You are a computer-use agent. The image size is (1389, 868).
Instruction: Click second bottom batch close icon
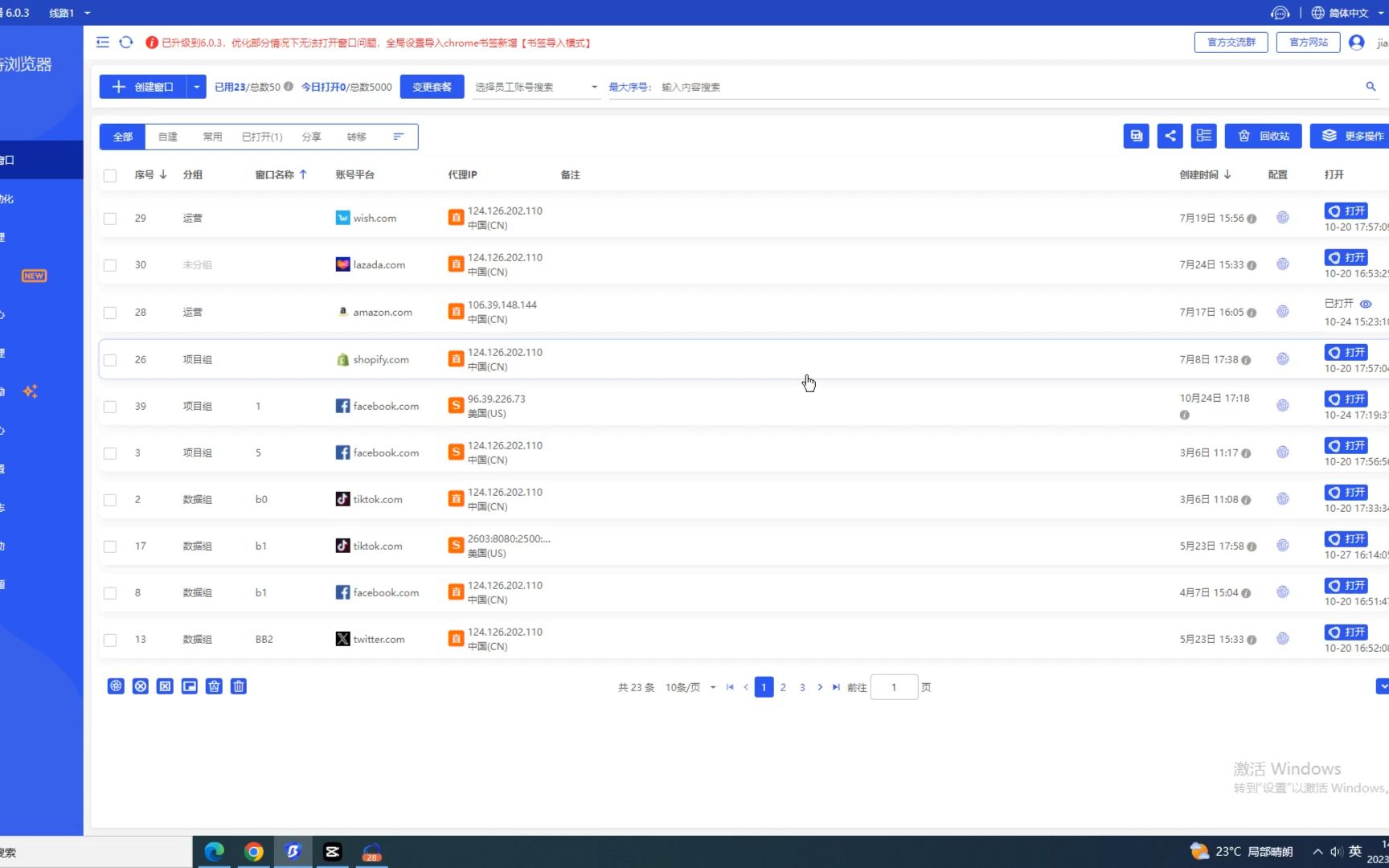point(141,686)
